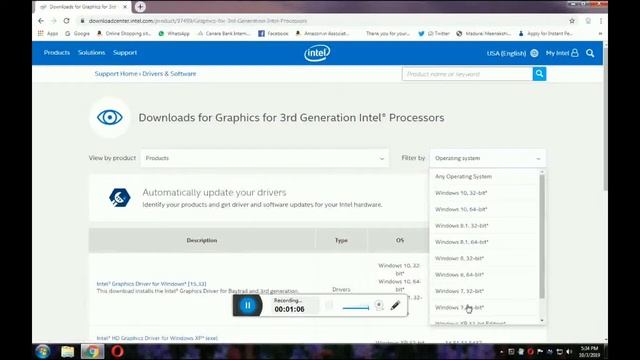Click the Type column header
The image size is (640, 360).
(x=341, y=240)
